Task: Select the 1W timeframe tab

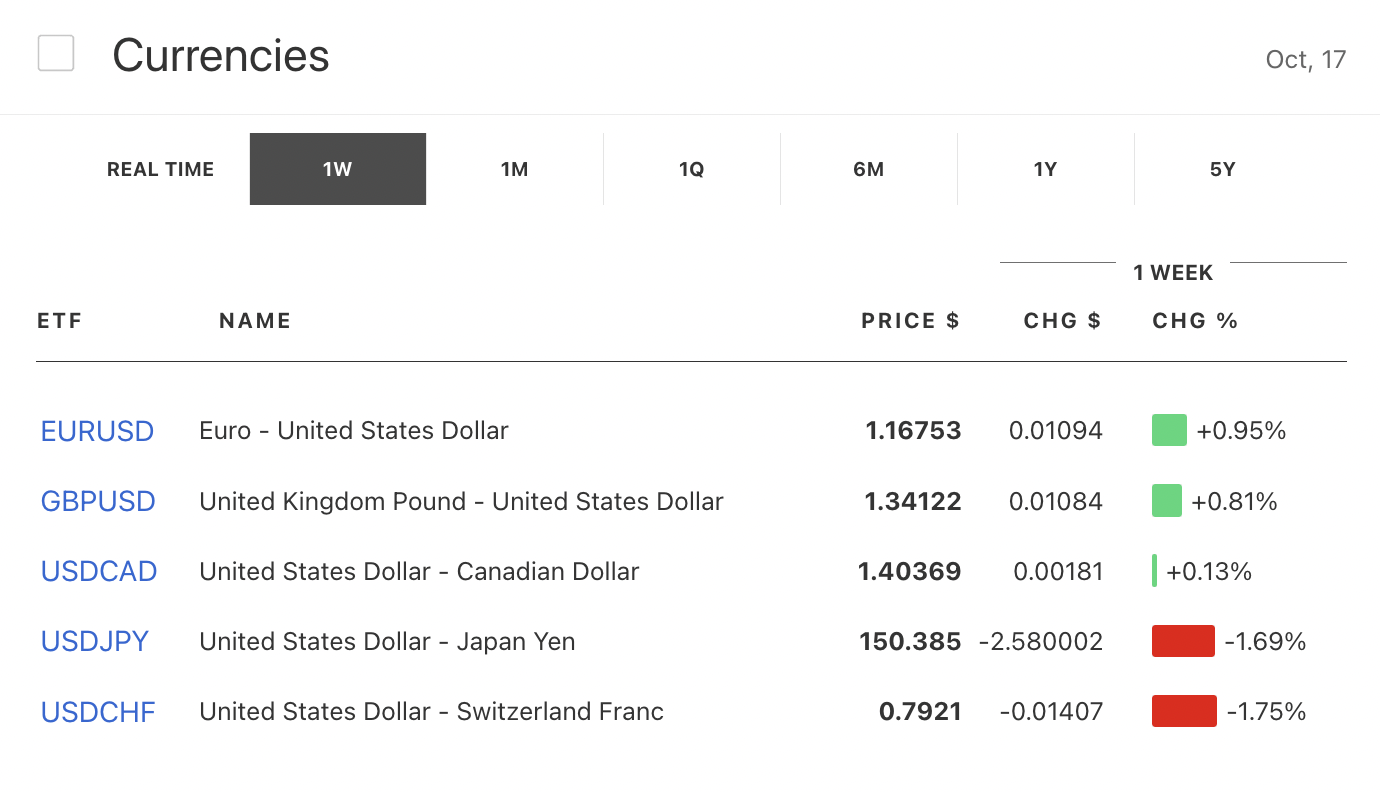Action: pyautogui.click(x=338, y=169)
